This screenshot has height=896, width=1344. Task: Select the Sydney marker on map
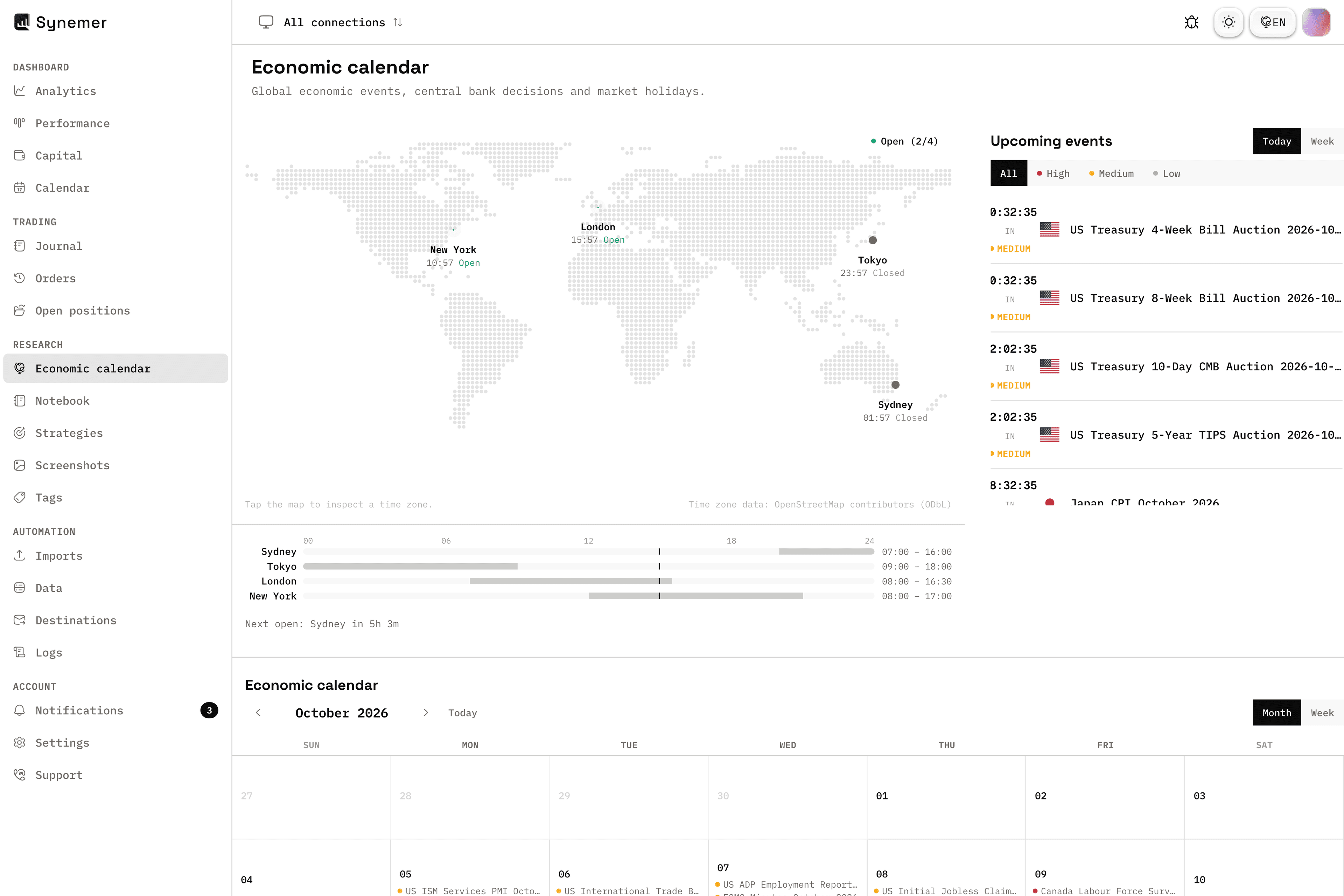coord(895,385)
